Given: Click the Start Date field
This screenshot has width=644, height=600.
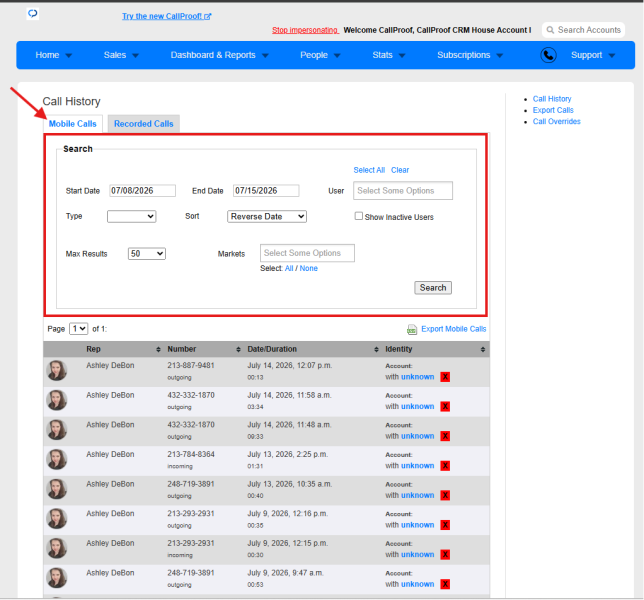Looking at the screenshot, I should tap(143, 191).
